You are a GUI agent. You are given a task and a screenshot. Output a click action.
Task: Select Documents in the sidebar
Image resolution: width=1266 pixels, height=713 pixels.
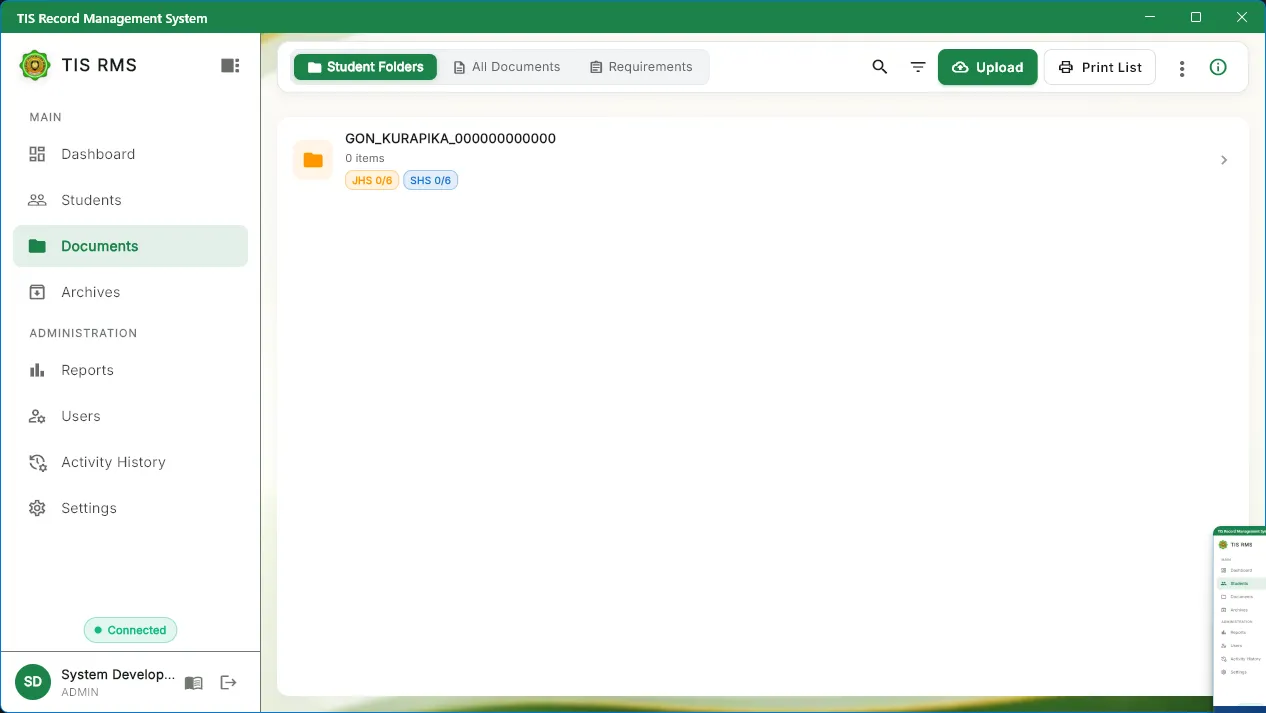click(130, 246)
